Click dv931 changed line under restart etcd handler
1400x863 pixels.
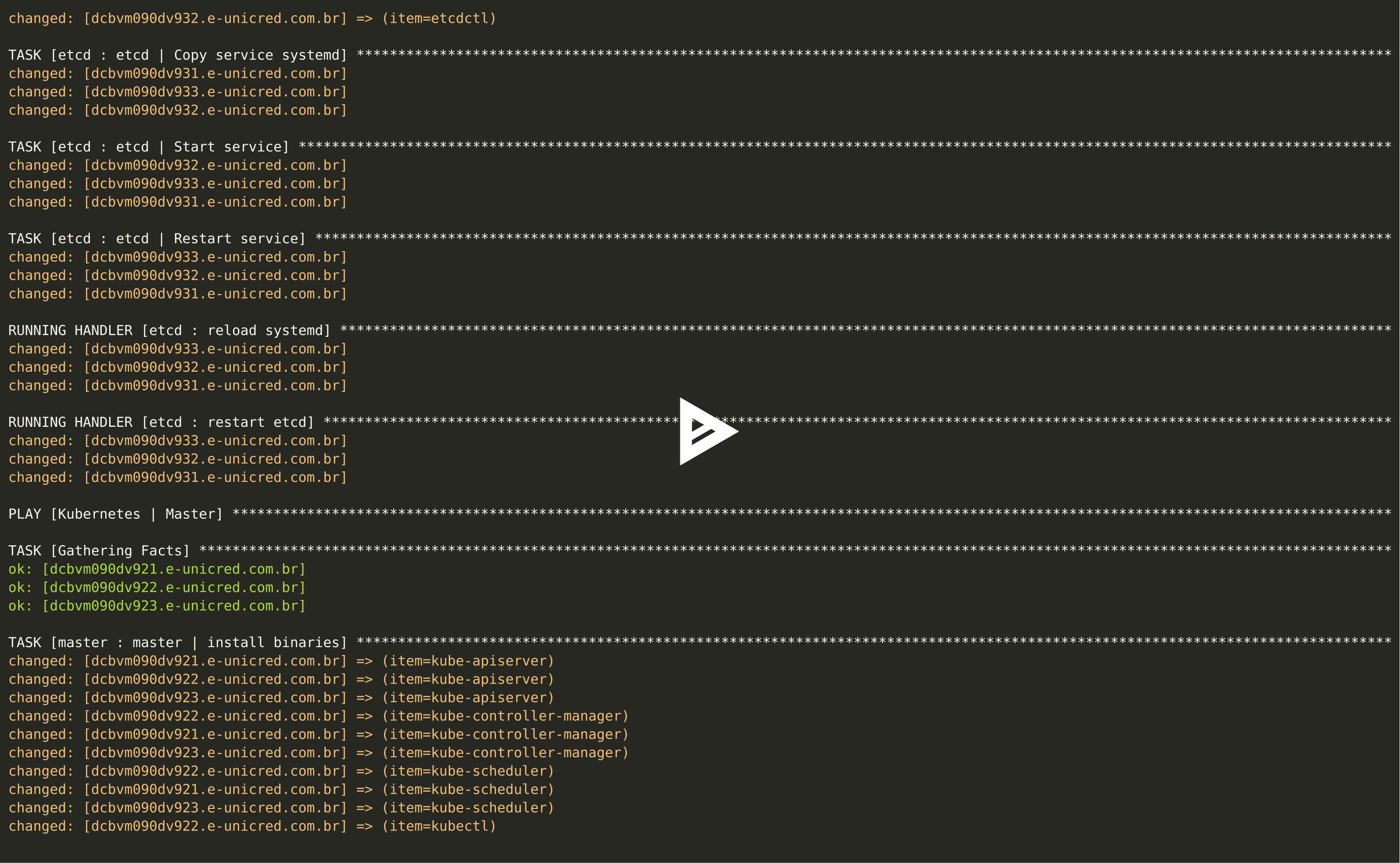(x=177, y=478)
